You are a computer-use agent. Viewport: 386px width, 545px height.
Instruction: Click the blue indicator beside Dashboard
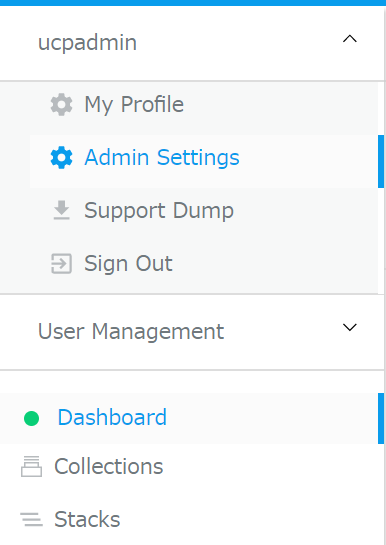381,418
